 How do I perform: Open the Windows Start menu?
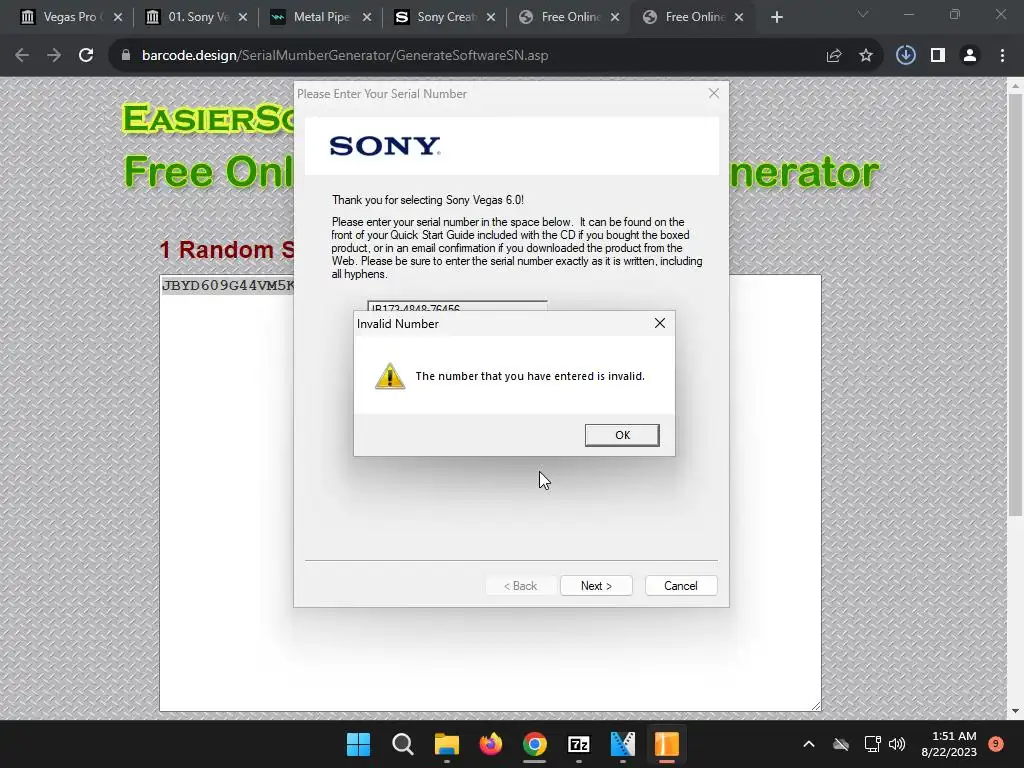[x=358, y=744]
